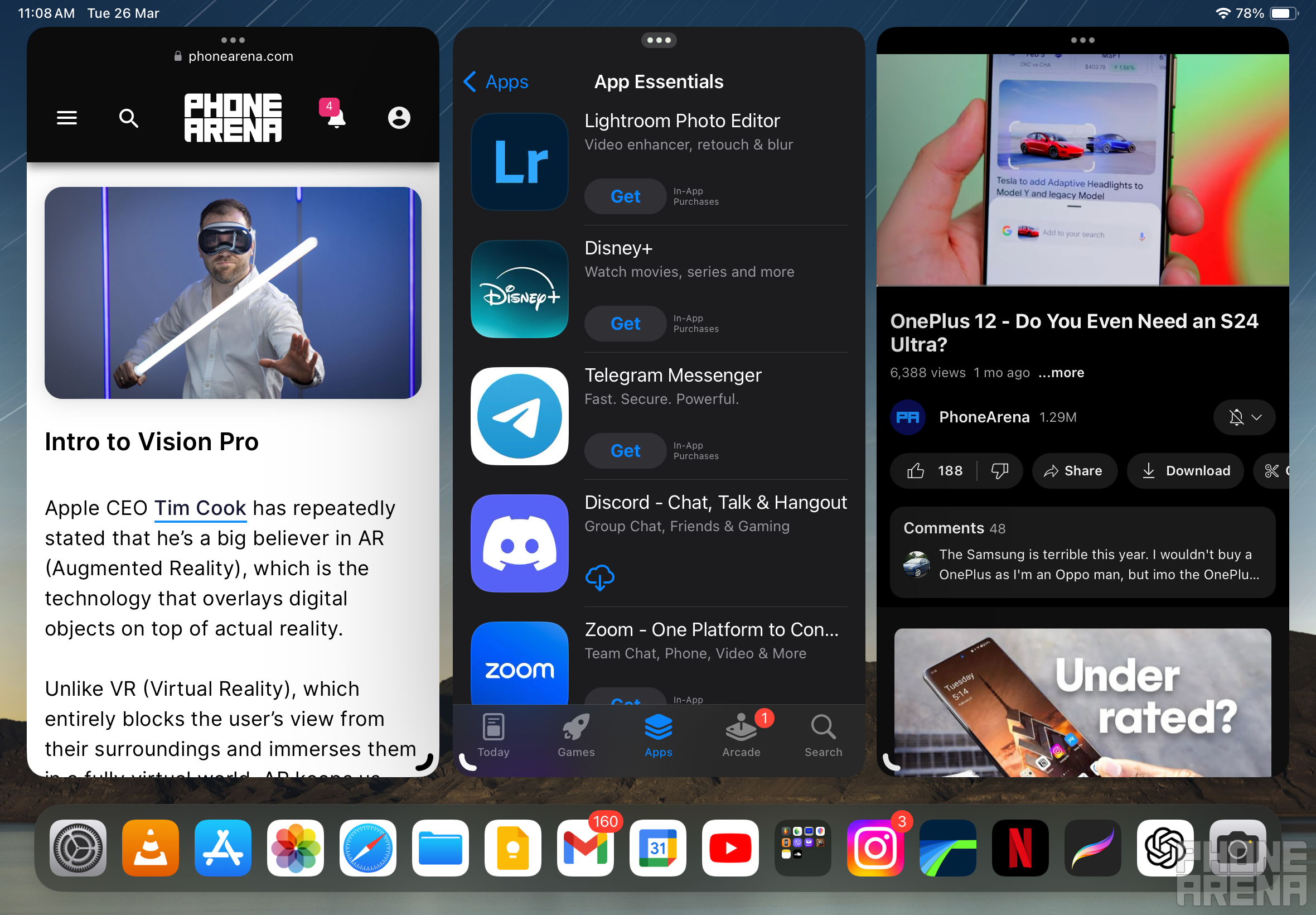1316x915 pixels.
Task: Expand notification bell dropdown in PhoneArena
Action: click(336, 116)
